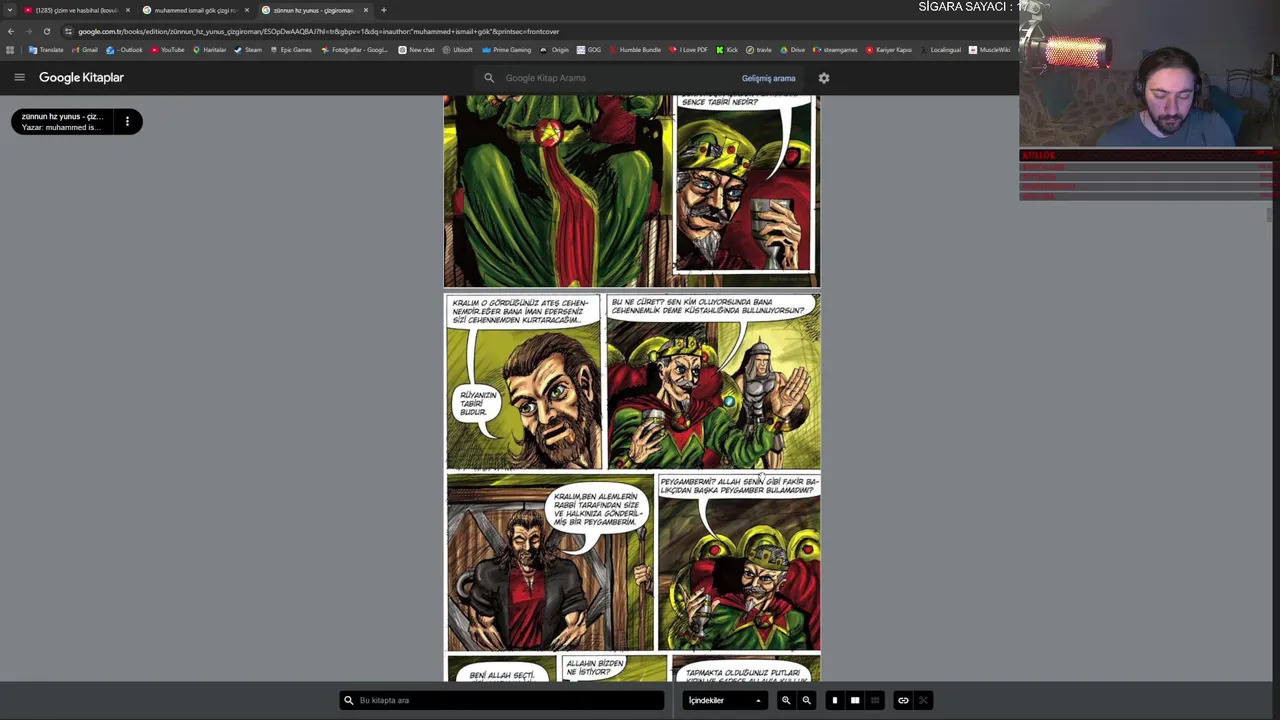1280x720 pixels.
Task: Switch to two-page view
Action: 855,700
